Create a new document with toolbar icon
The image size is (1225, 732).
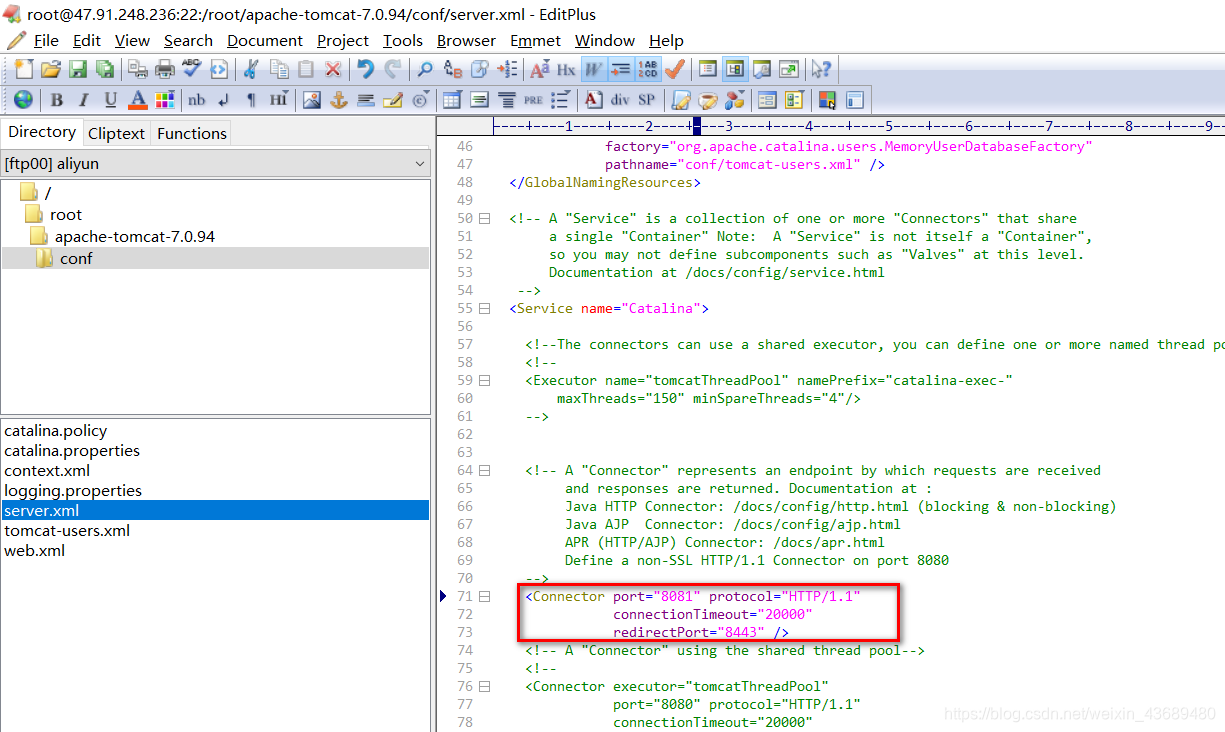point(23,69)
